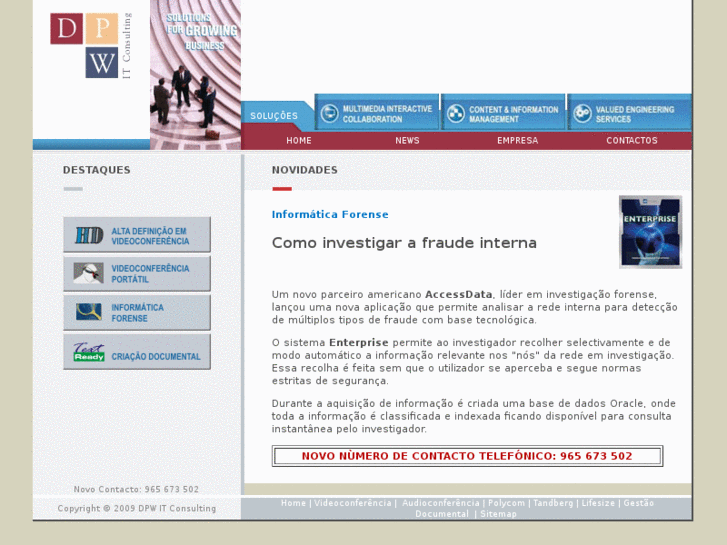Screen dimensions: 727x545
Task: Click footer Tandberg link
Action: point(553,503)
